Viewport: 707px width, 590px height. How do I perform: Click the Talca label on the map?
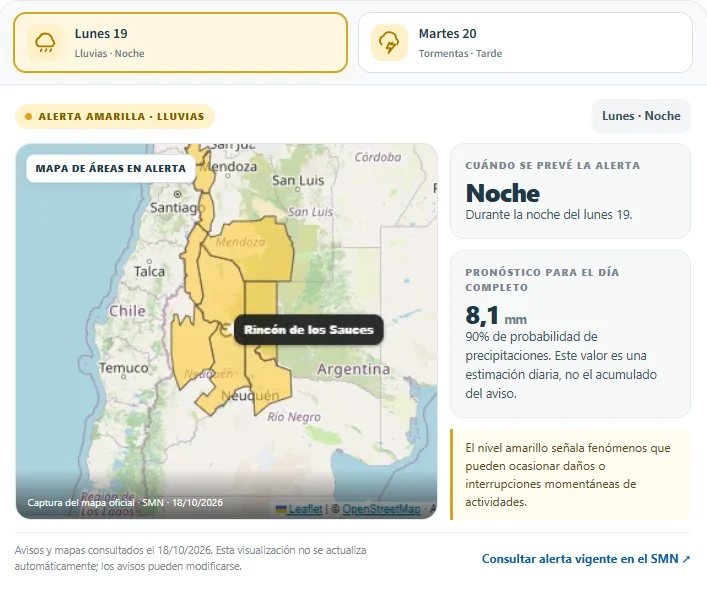coord(149,271)
